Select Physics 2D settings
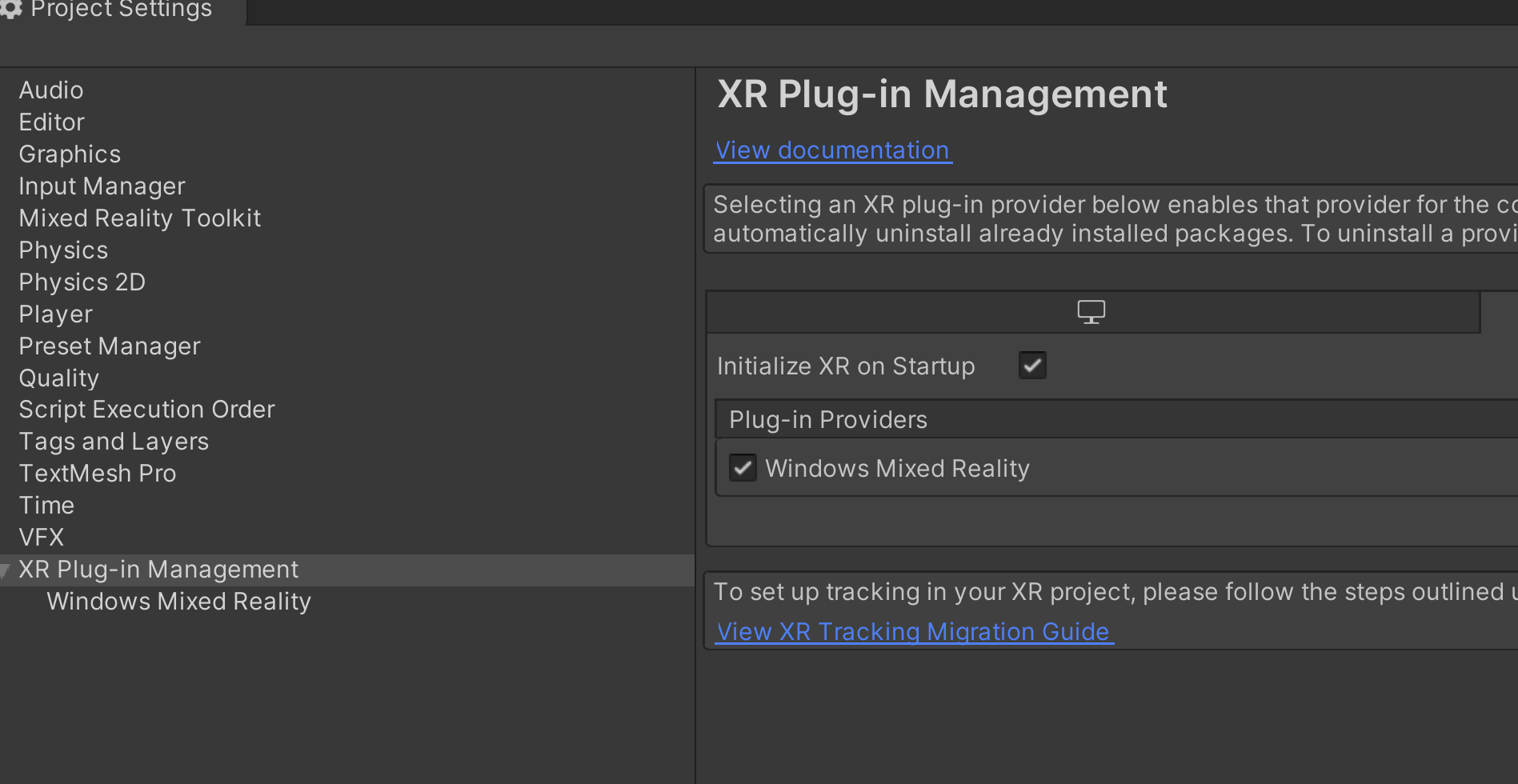Screen dimensions: 1518x784 [82, 282]
